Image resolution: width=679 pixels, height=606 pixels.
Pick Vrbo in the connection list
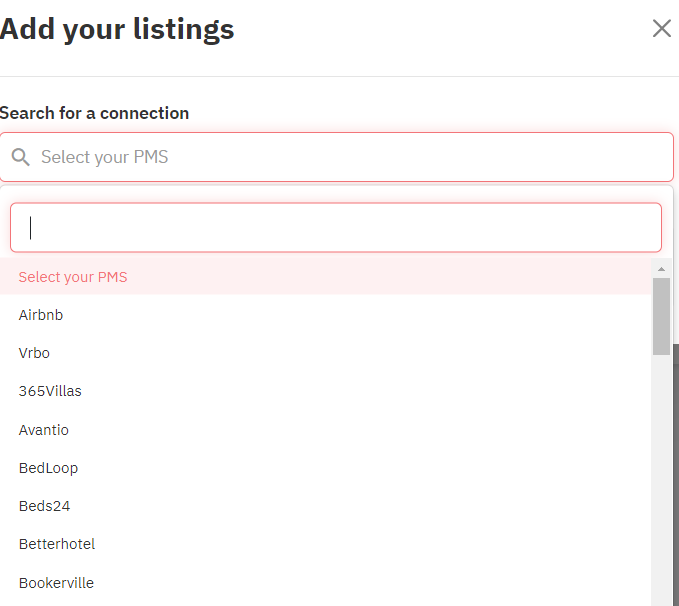click(x=326, y=353)
